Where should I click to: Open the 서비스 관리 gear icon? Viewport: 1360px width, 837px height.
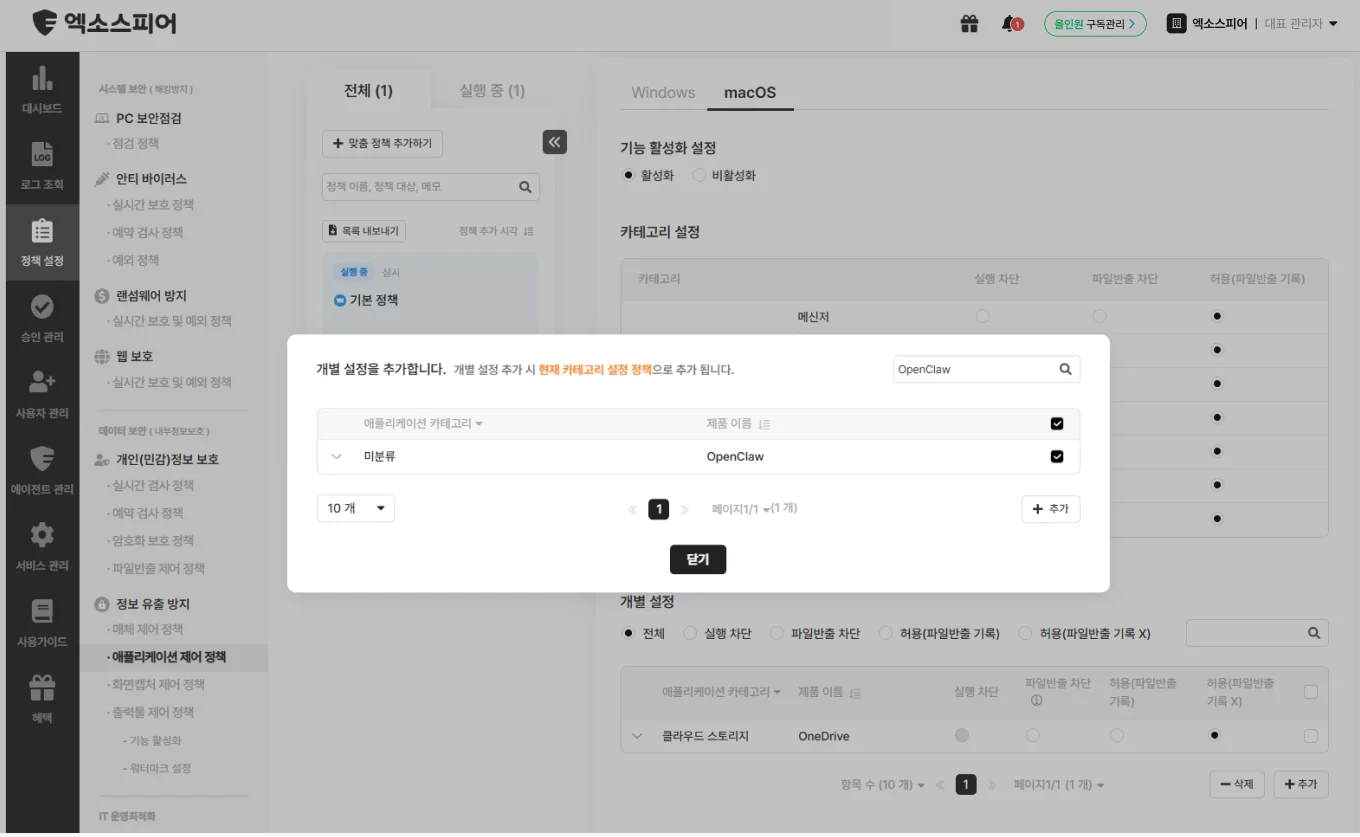42,540
